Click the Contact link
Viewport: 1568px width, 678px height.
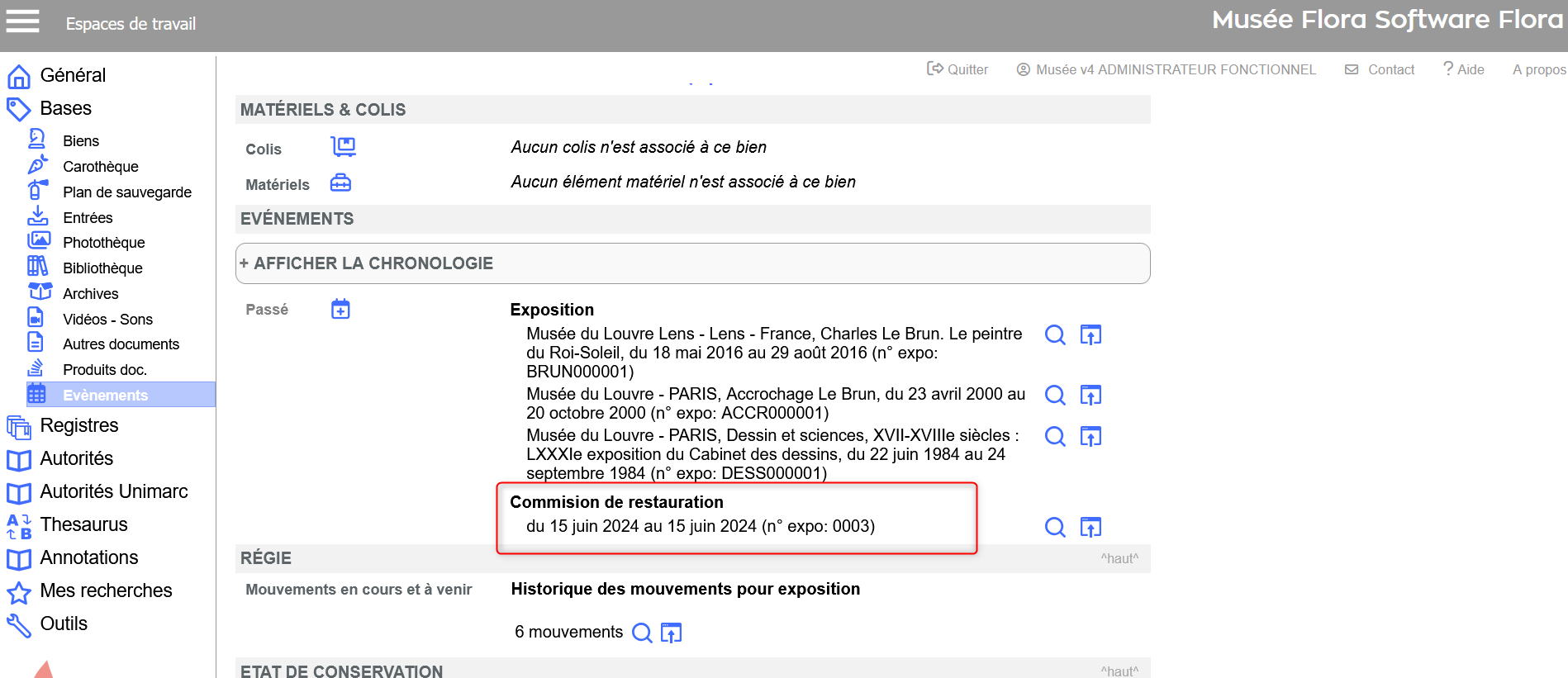coord(1380,69)
